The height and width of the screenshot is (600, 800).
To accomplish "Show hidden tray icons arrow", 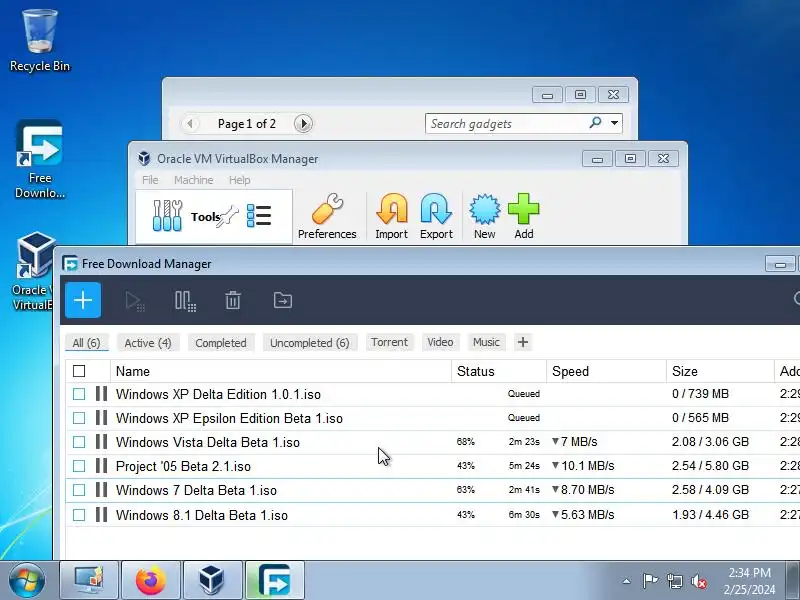I will click(x=627, y=581).
